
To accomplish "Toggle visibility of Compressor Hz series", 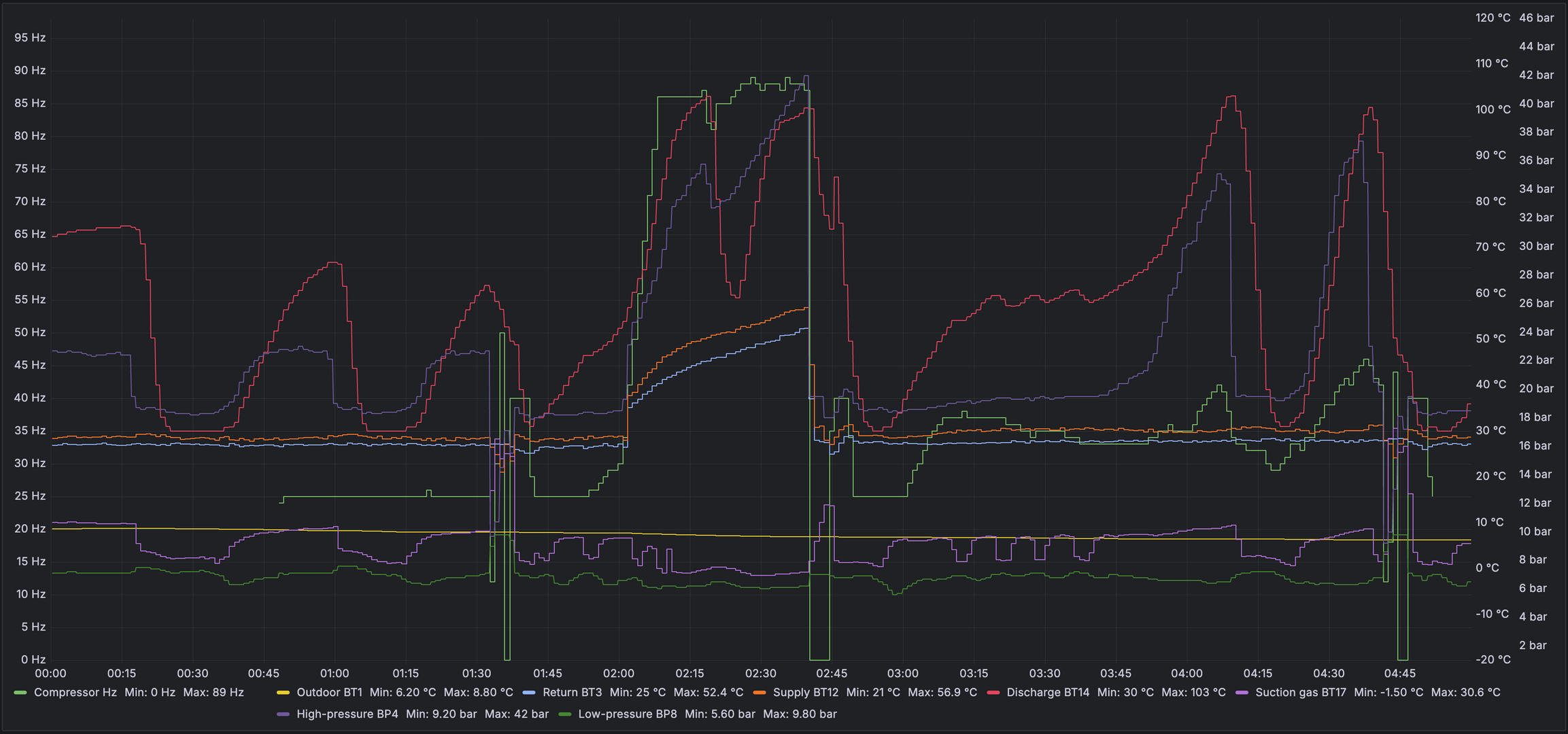I will 75,693.
